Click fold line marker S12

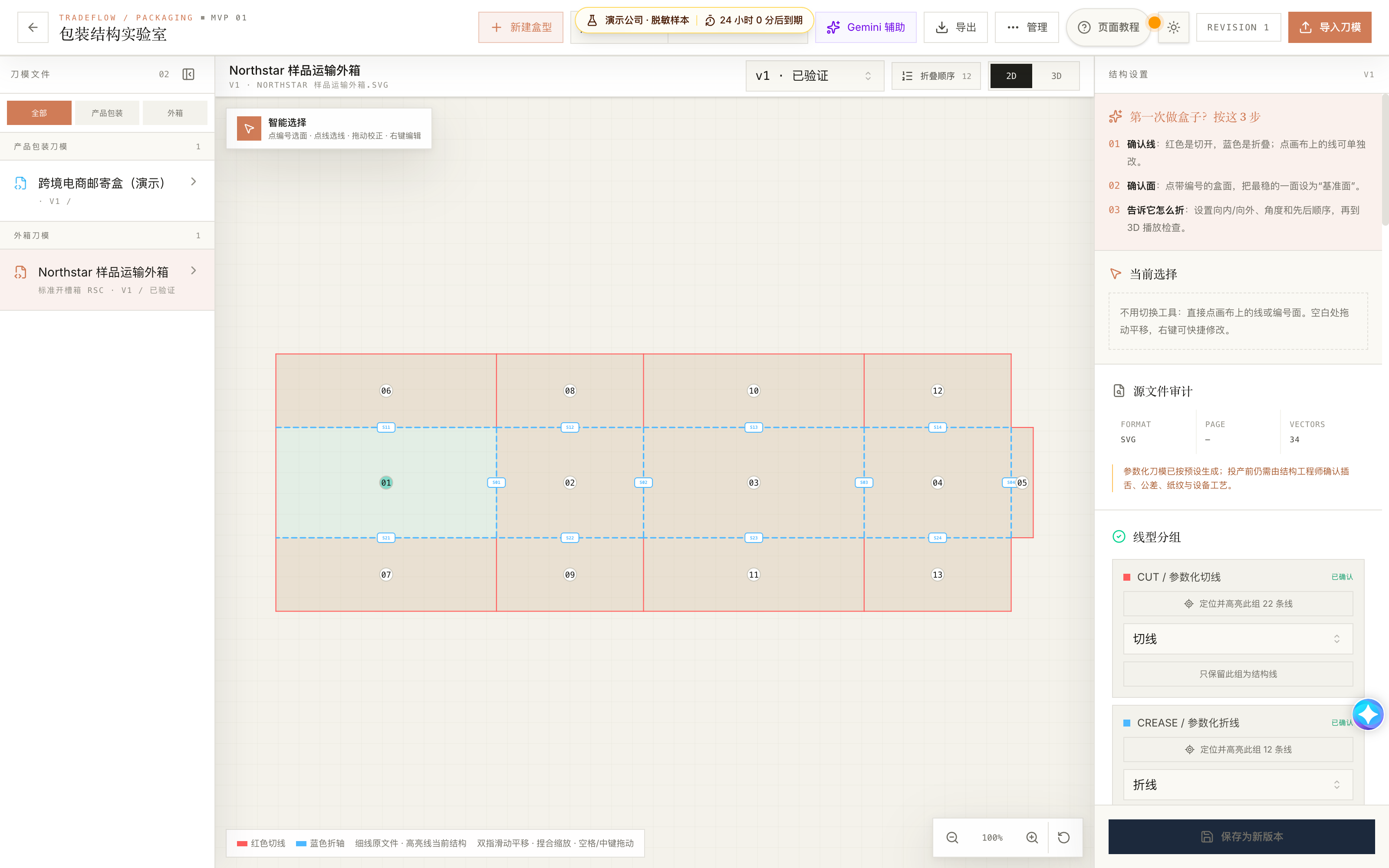[x=569, y=427]
